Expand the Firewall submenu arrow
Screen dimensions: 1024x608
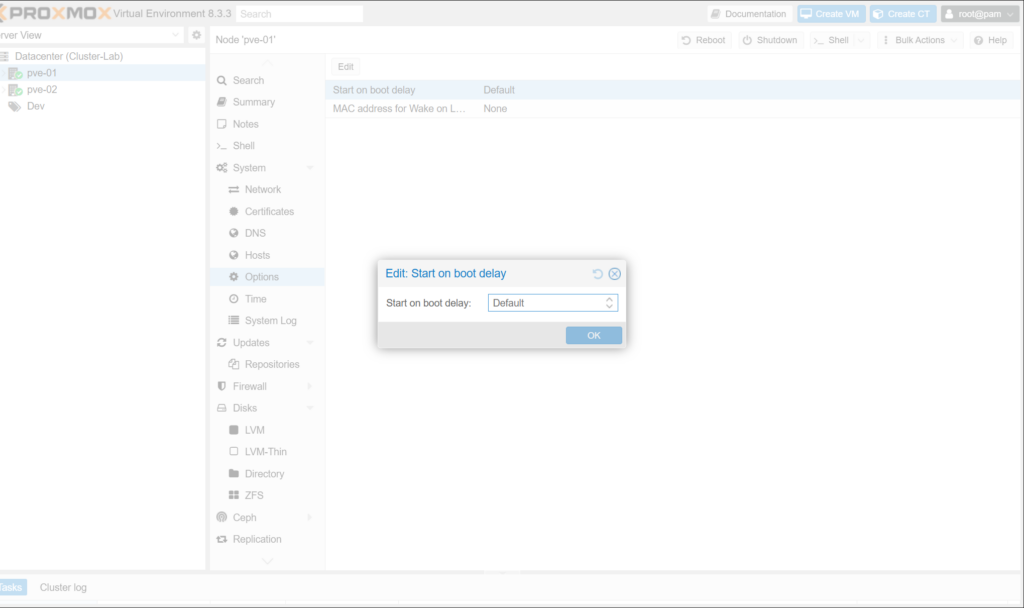(310, 386)
